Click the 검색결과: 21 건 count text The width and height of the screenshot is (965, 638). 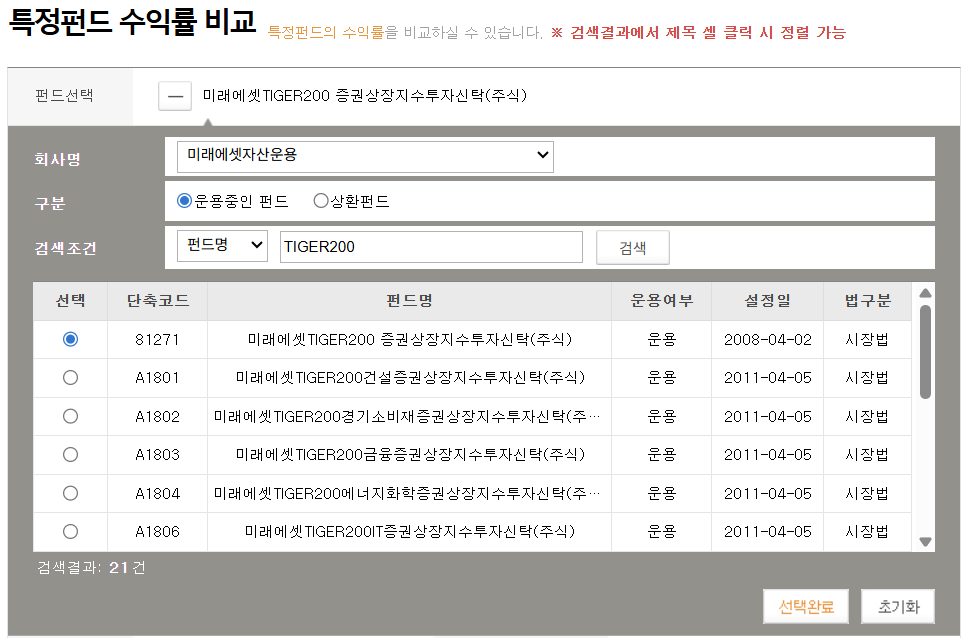click(91, 567)
